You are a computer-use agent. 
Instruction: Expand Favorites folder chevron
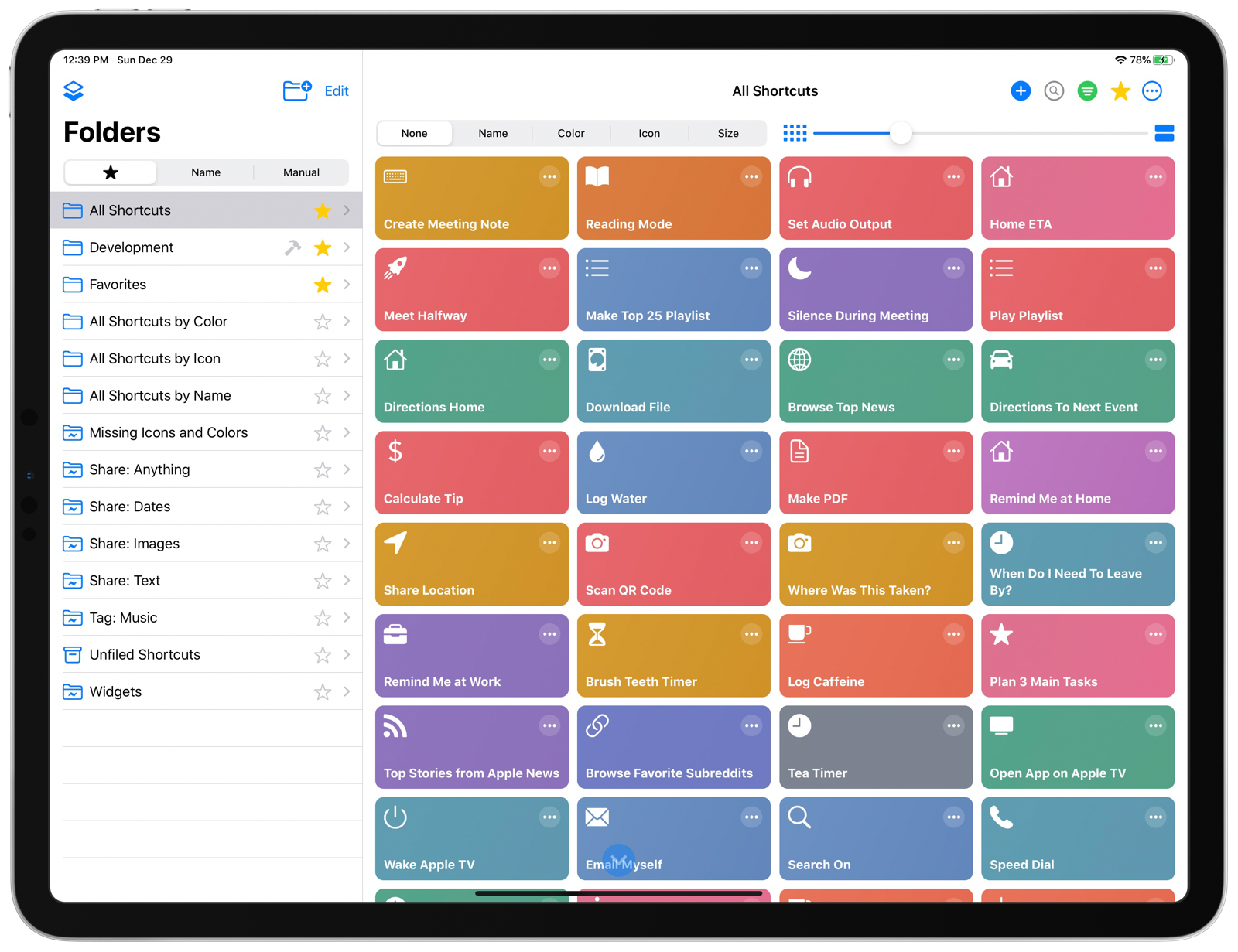[347, 285]
